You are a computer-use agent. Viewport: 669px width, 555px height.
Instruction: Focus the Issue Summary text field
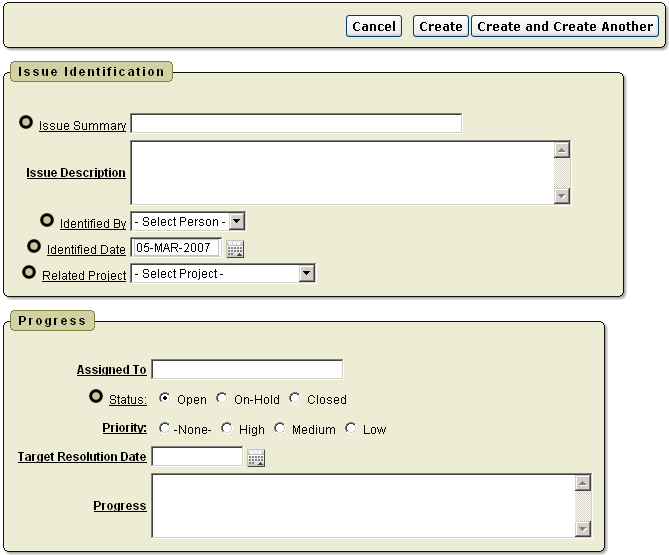tap(296, 124)
